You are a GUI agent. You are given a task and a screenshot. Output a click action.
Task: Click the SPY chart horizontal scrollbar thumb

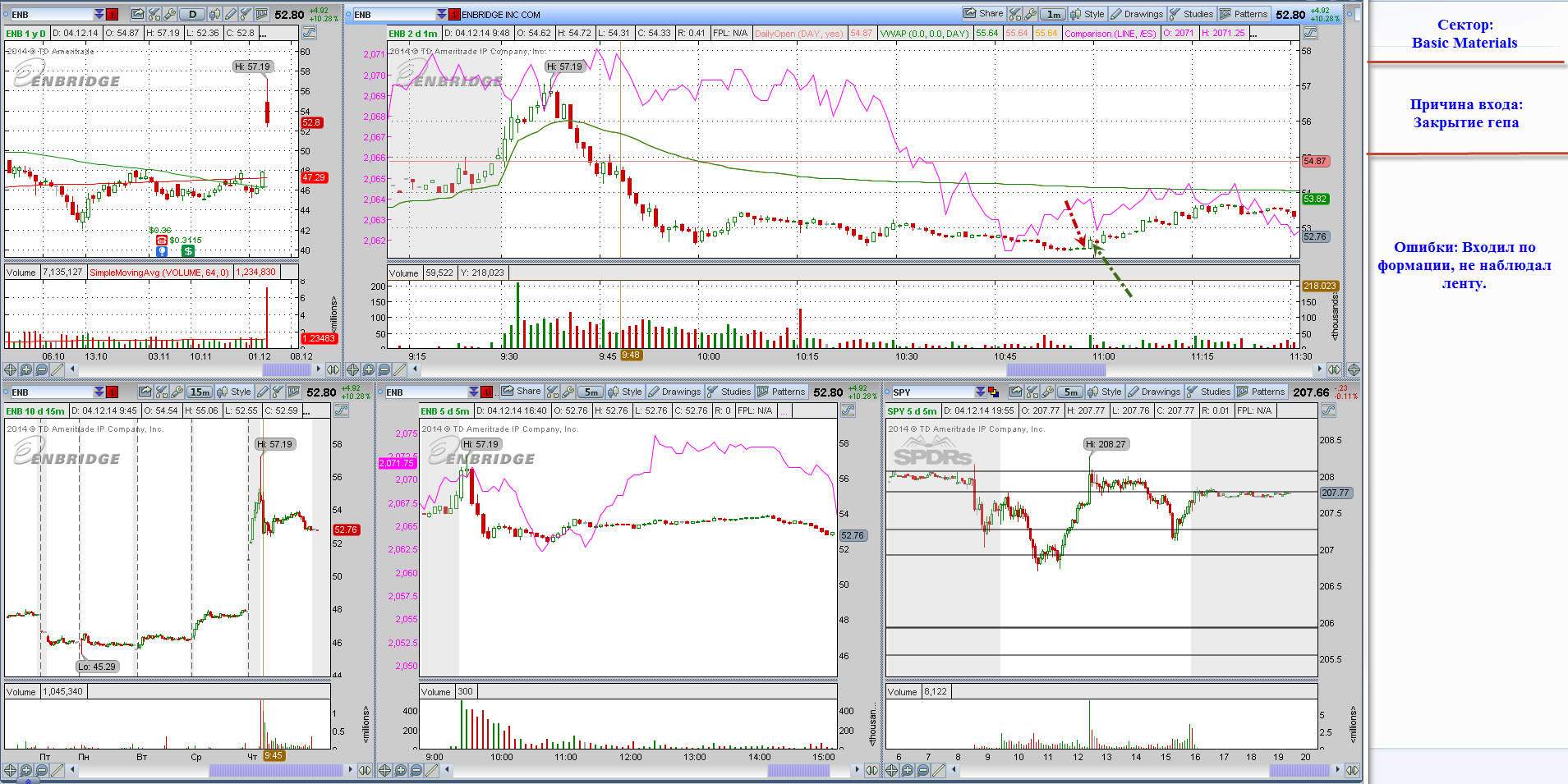pos(1299,770)
